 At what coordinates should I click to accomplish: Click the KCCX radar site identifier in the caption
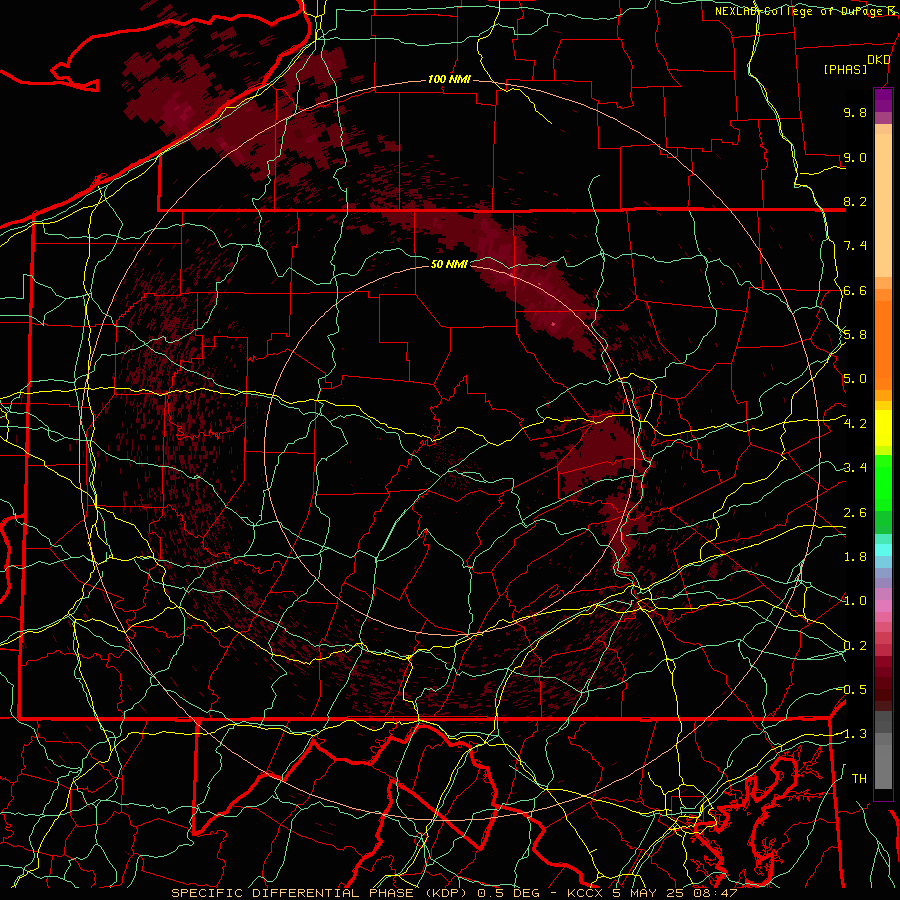[x=587, y=893]
